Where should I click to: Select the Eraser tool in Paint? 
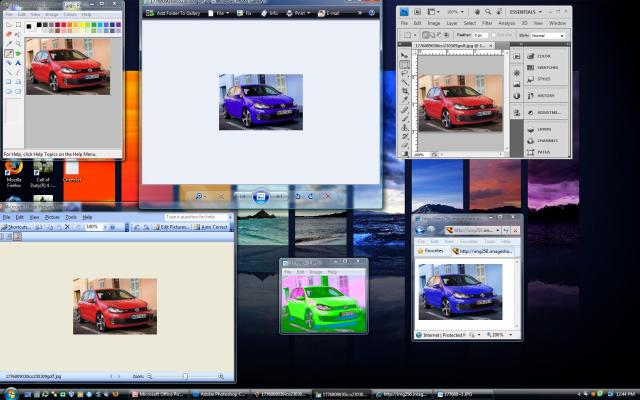tap(9, 34)
